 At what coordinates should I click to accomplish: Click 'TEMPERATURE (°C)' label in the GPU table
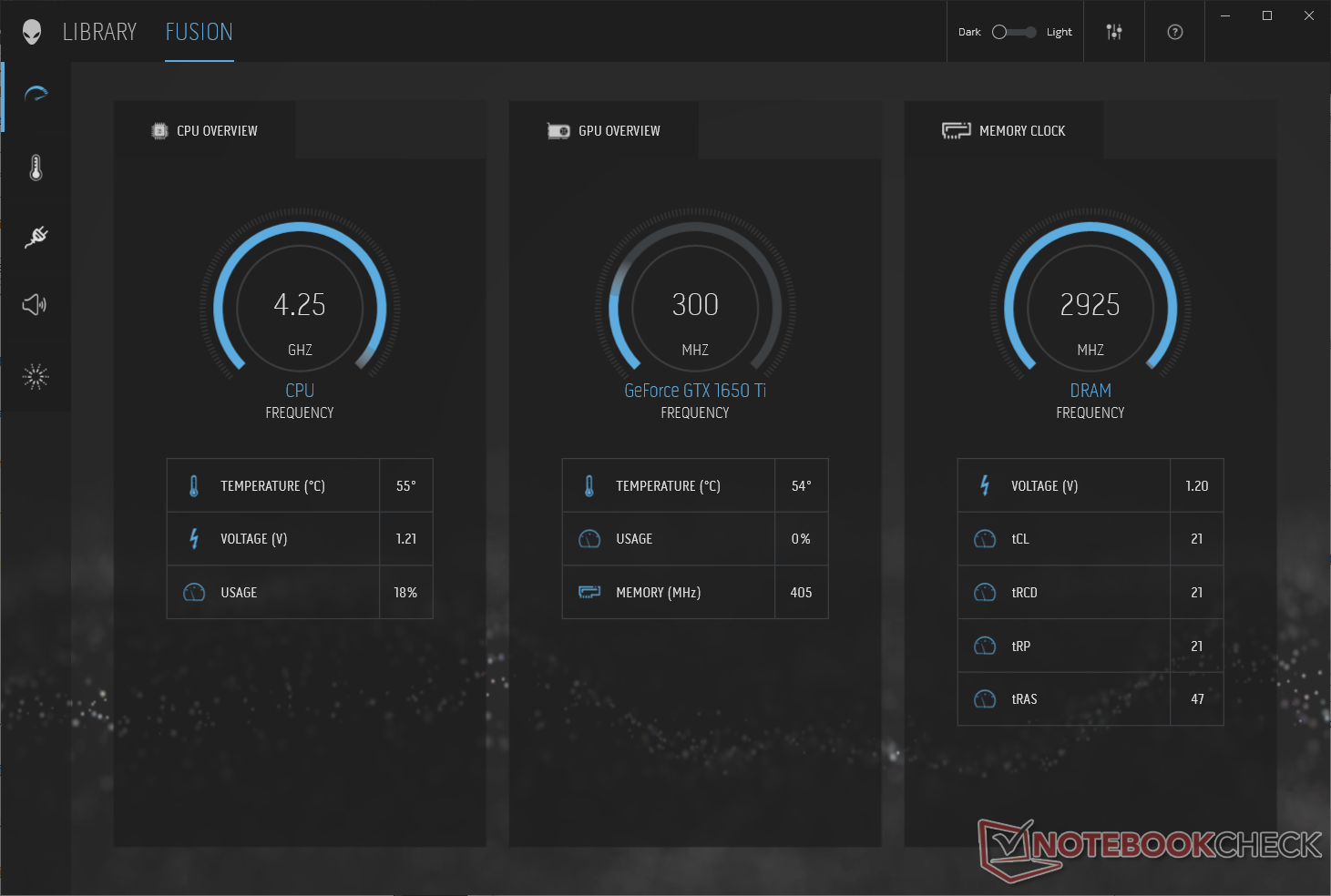[668, 486]
